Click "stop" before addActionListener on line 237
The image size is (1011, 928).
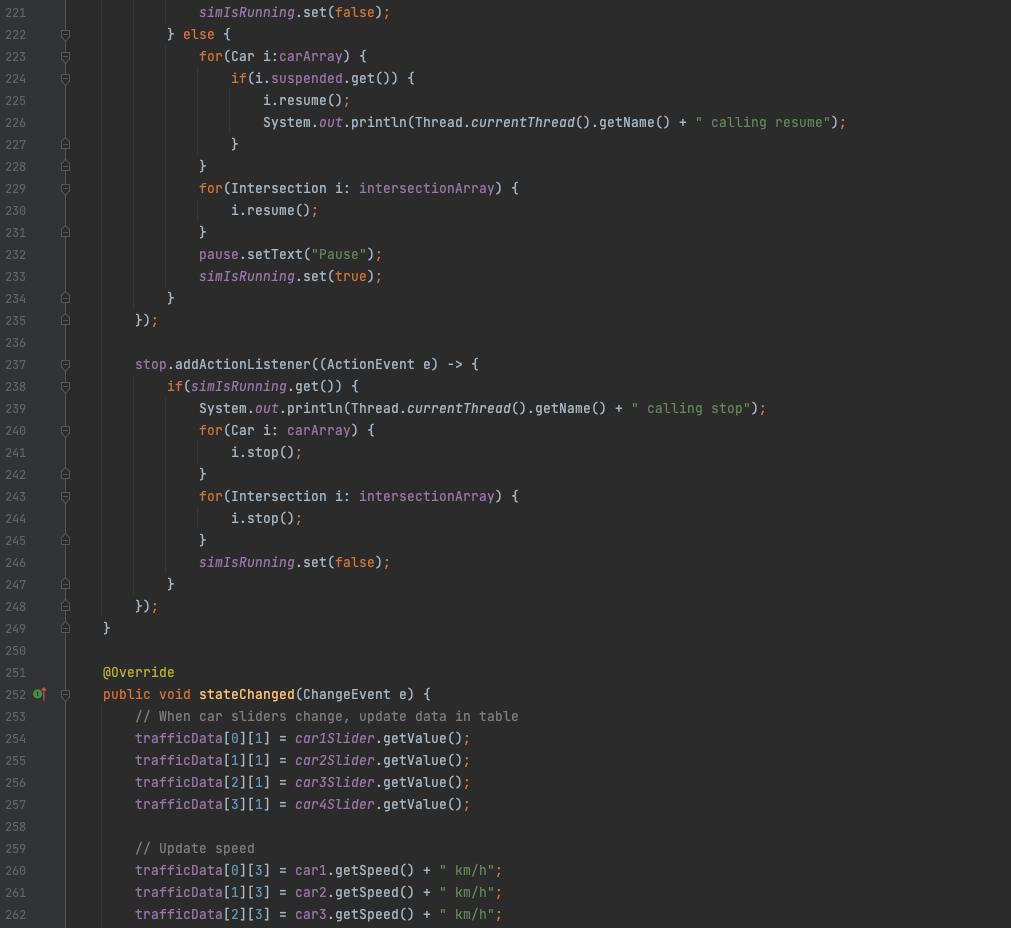[151, 365]
